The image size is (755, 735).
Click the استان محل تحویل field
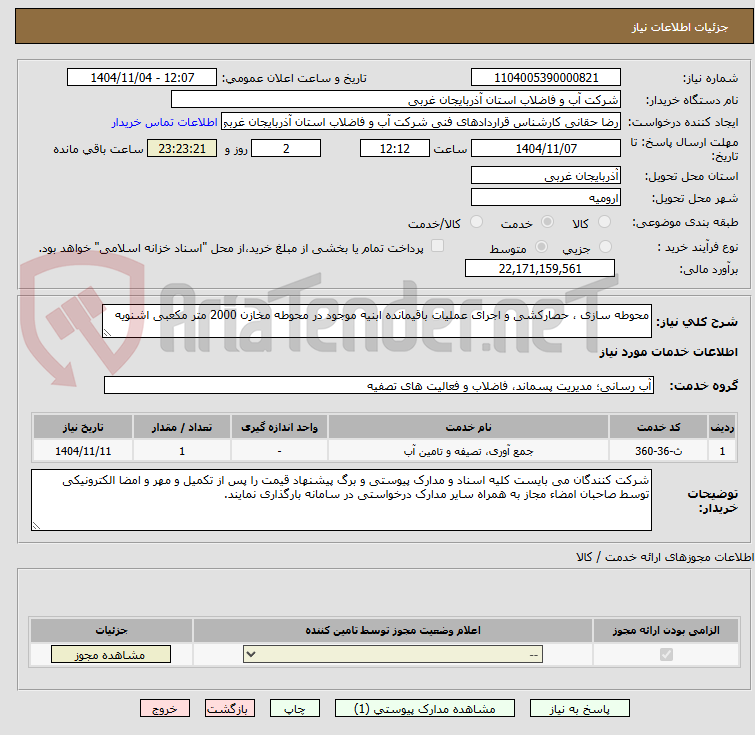pyautogui.click(x=546, y=176)
